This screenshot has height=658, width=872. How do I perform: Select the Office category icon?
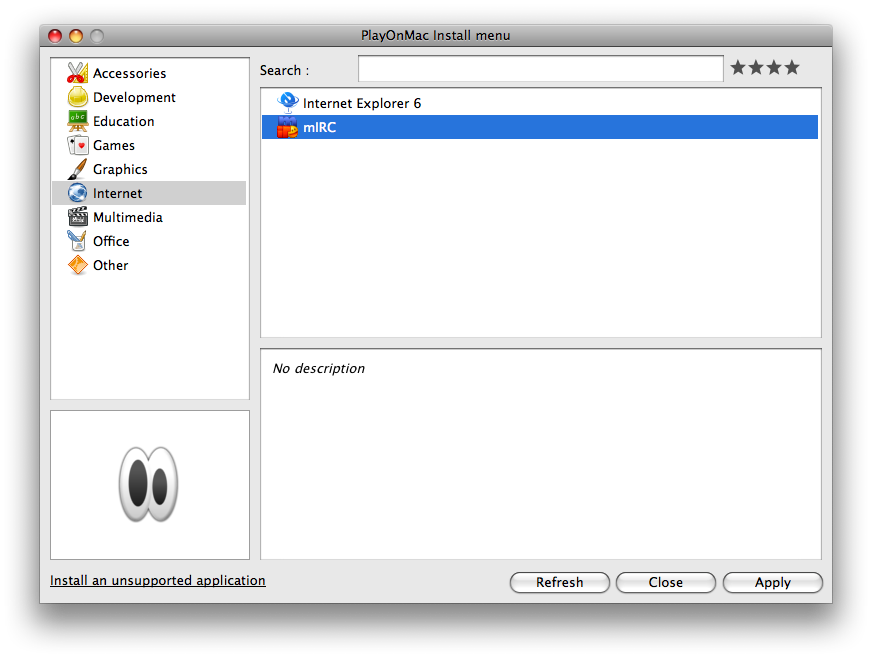(x=77, y=241)
